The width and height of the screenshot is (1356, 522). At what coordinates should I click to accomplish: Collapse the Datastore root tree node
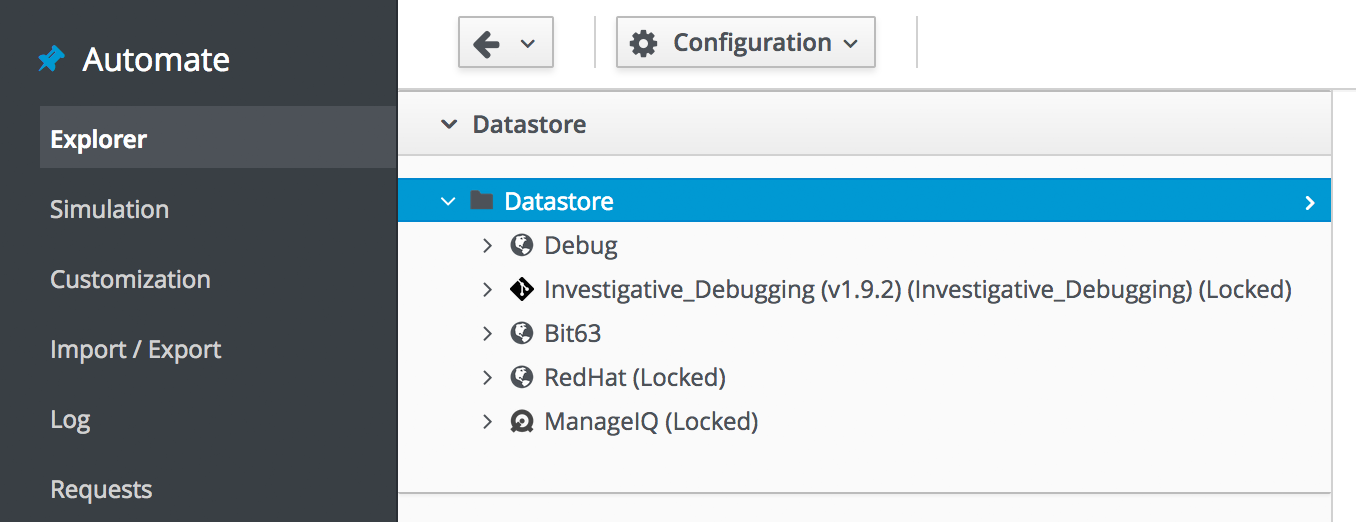click(448, 201)
